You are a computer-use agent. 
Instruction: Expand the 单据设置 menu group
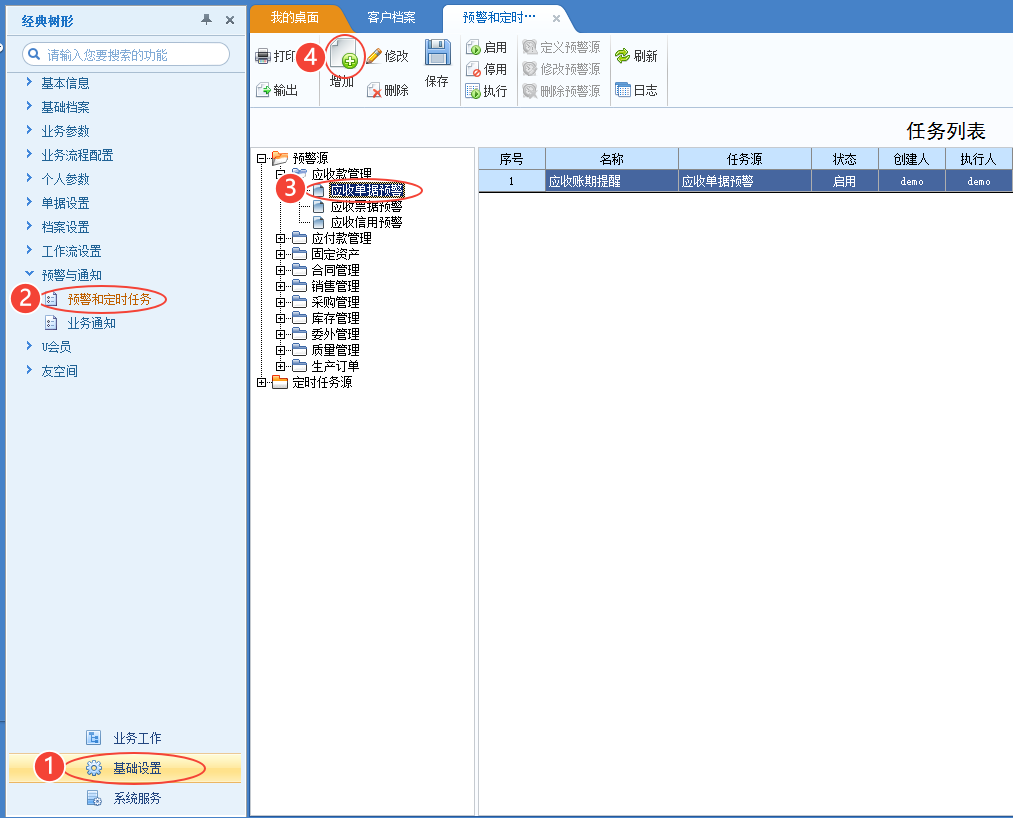pyautogui.click(x=29, y=202)
